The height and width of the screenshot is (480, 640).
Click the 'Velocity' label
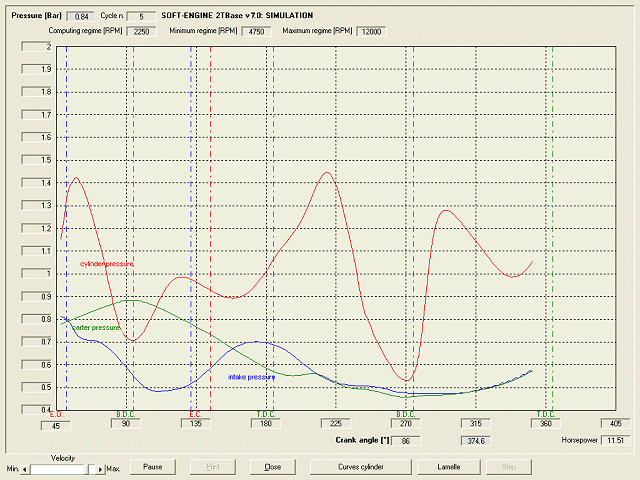tap(63, 458)
